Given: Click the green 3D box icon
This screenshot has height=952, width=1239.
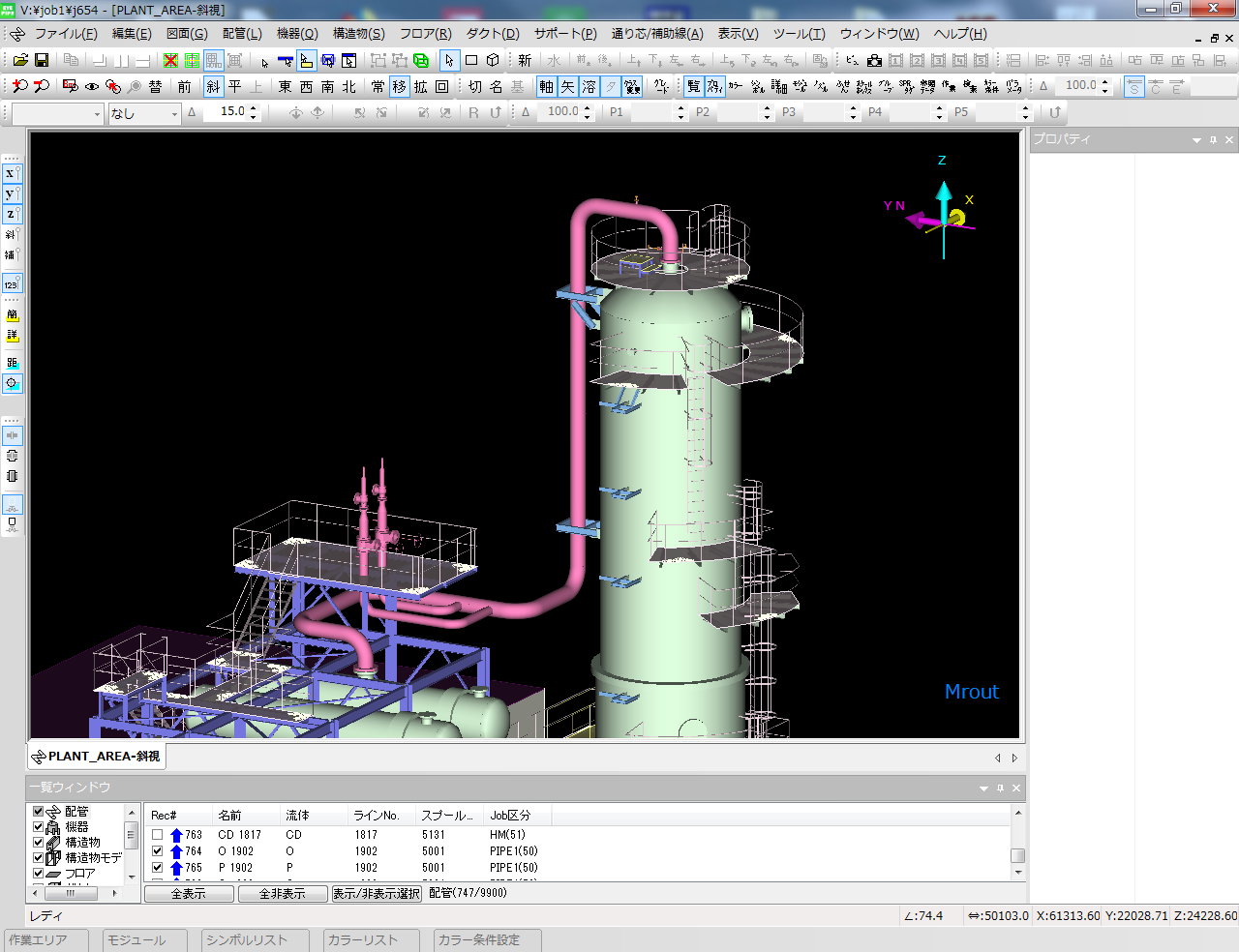Looking at the screenshot, I should [x=421, y=60].
